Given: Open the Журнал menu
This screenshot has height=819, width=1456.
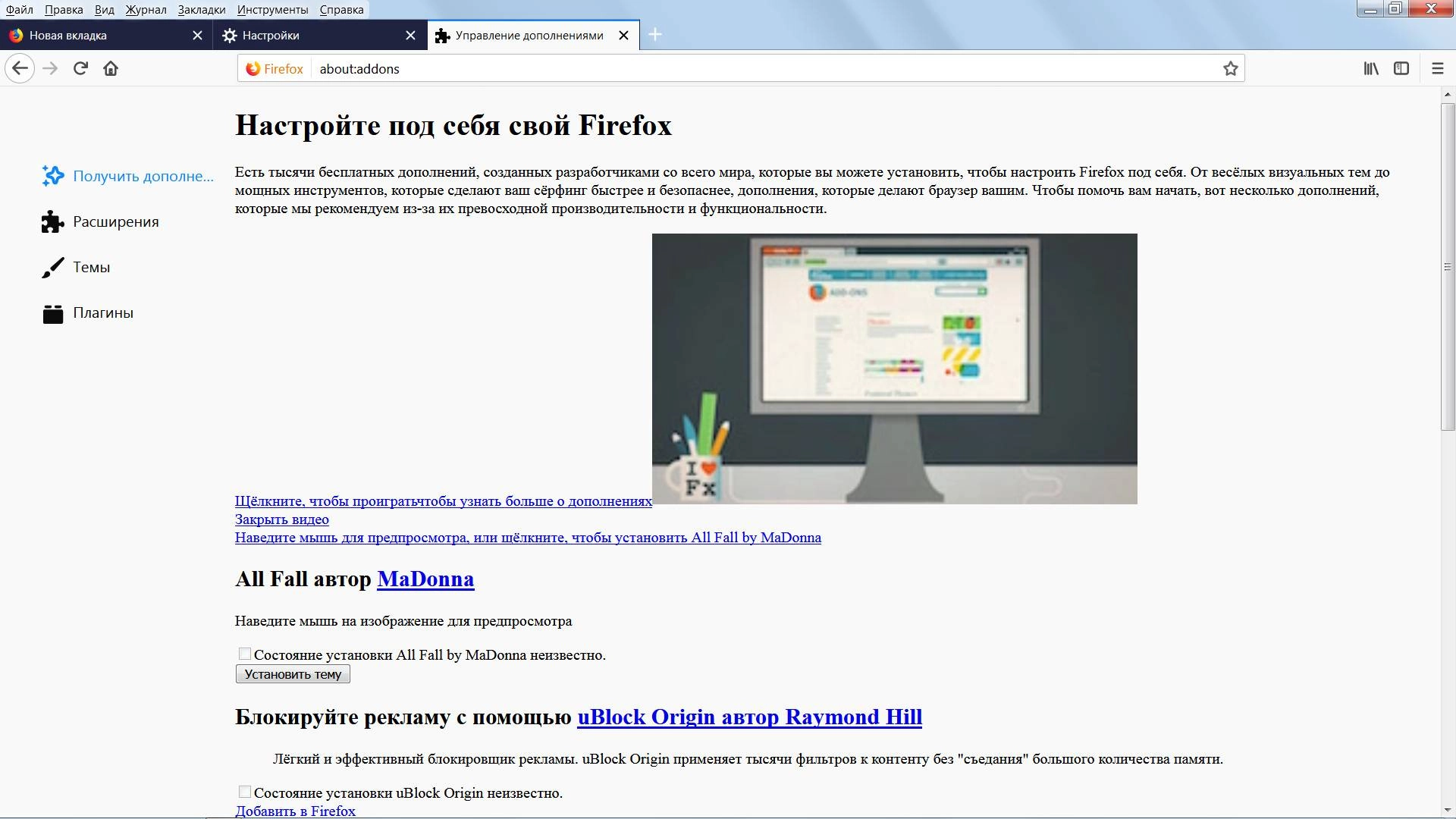Looking at the screenshot, I should pyautogui.click(x=146, y=10).
